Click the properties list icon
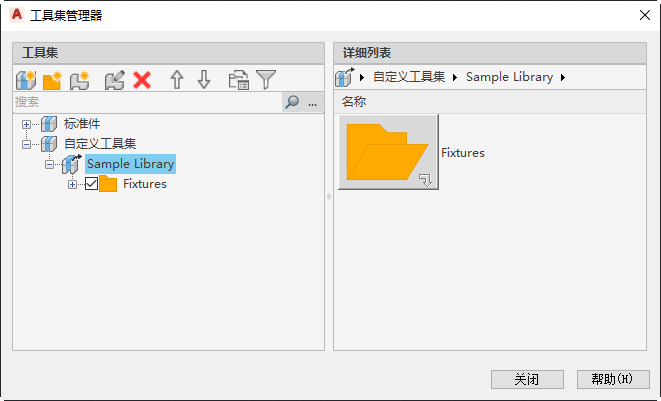This screenshot has width=661, height=401. pyautogui.click(x=239, y=80)
